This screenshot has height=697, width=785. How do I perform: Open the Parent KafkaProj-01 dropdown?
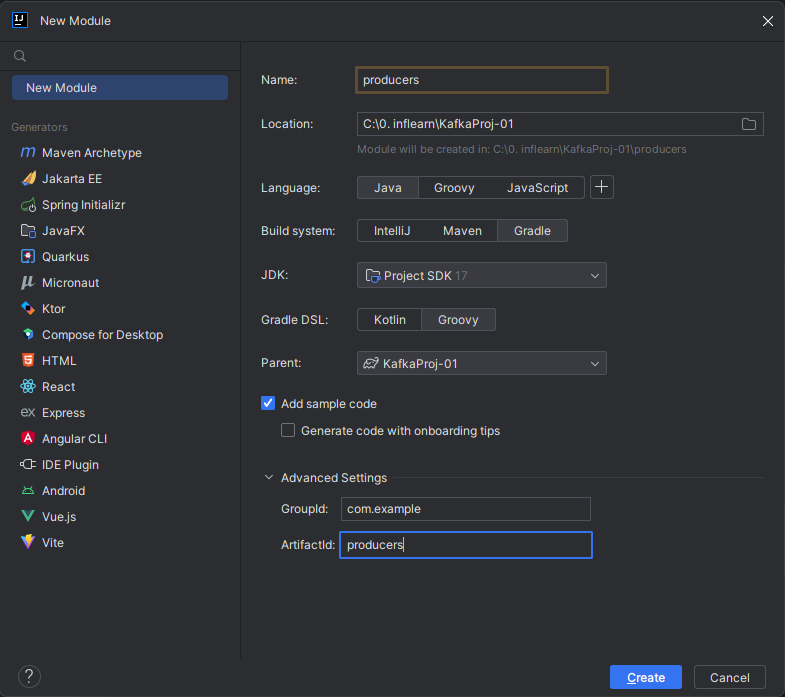click(482, 364)
